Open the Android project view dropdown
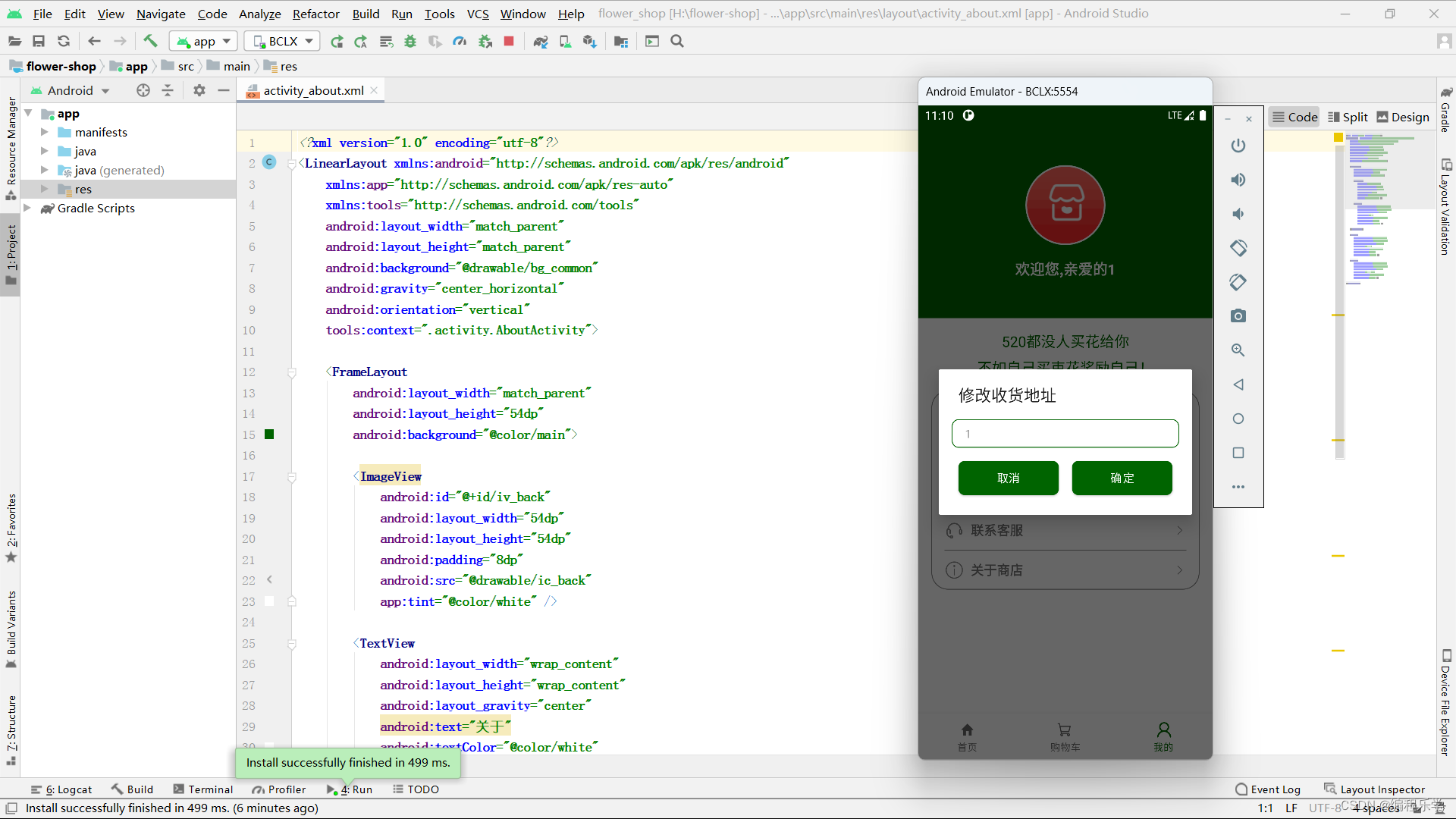This screenshot has width=1456, height=819. 70,90
